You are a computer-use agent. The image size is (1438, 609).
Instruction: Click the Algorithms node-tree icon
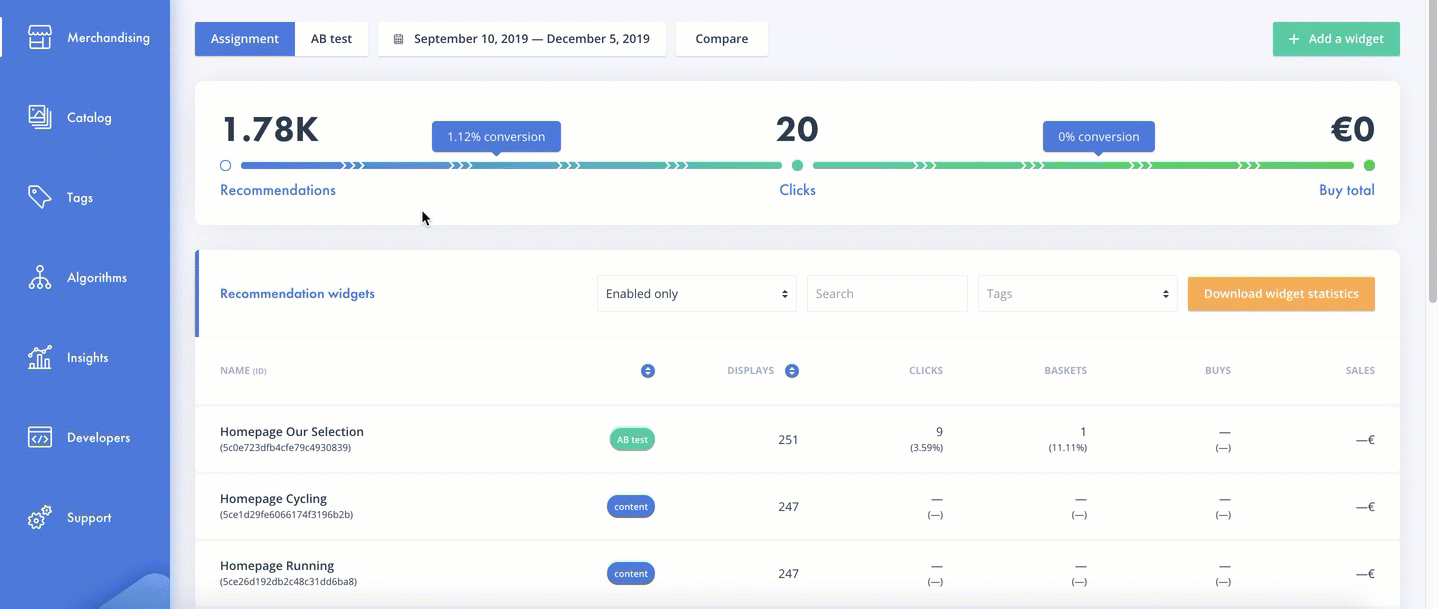pyautogui.click(x=40, y=277)
